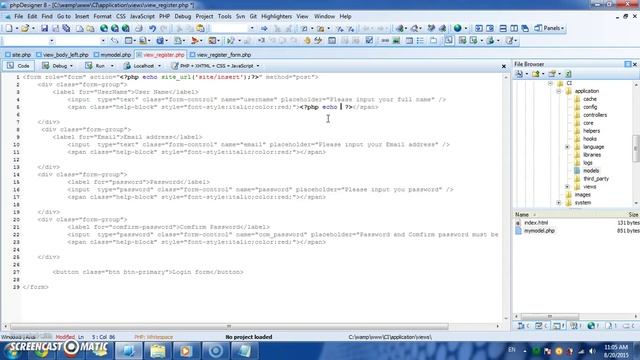Image resolution: width=640 pixels, height=360 pixels.
Task: Open the Project menu
Action: click(204, 16)
